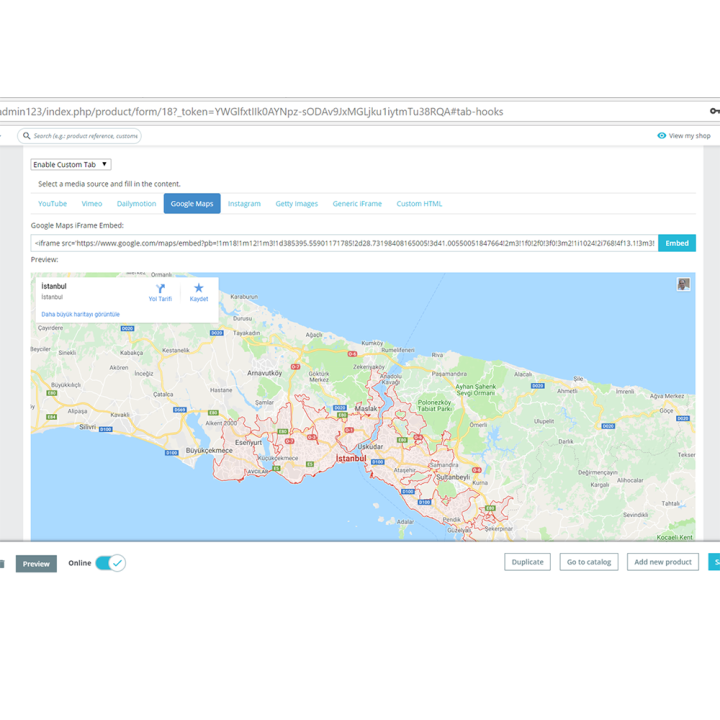Screen dimensions: 720x720
Task: Open the Getty Images tab
Action: [297, 203]
